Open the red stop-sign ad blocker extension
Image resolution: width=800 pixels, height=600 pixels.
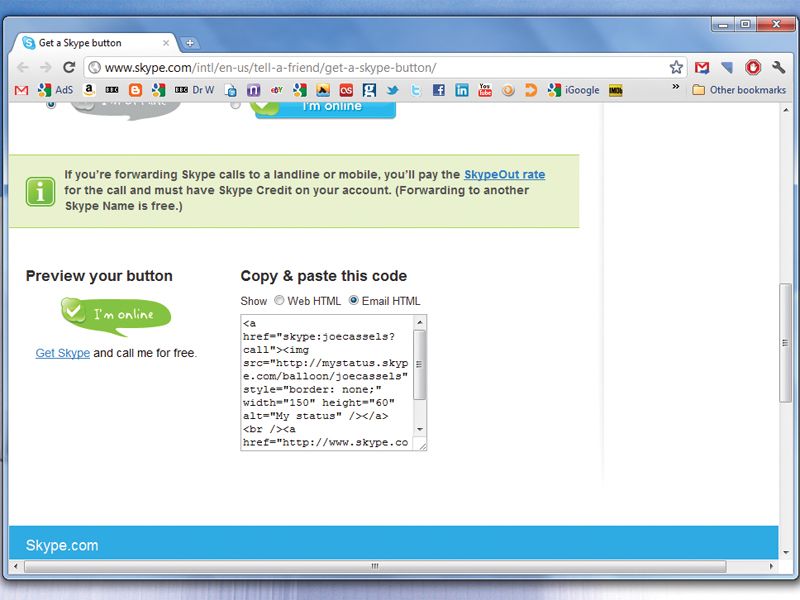coord(753,67)
